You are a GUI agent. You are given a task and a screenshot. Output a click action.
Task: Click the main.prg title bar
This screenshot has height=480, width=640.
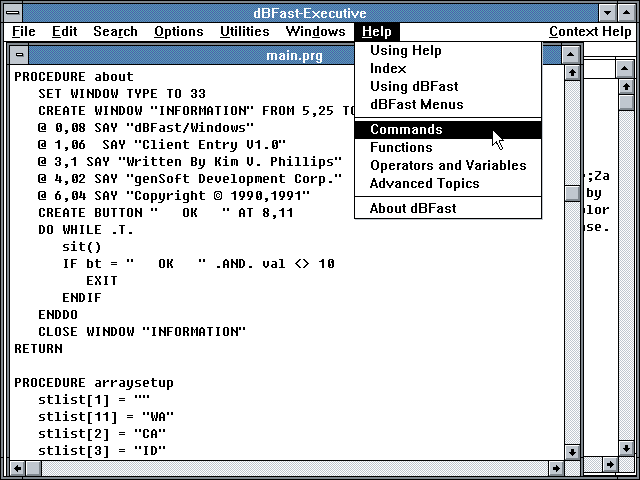tap(295, 55)
